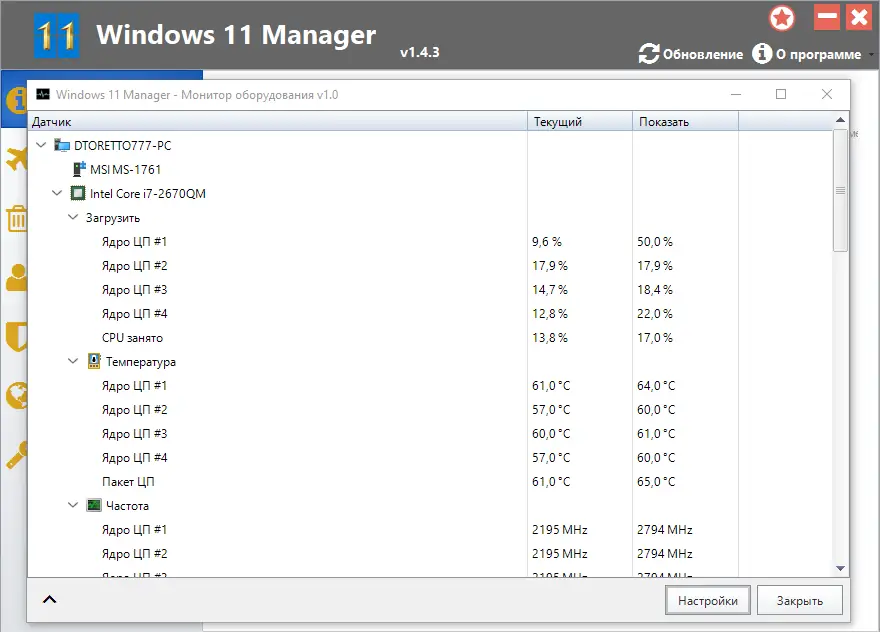The height and width of the screenshot is (632, 880).
Task: Open the globe icon sidebar section
Action: [x=14, y=396]
